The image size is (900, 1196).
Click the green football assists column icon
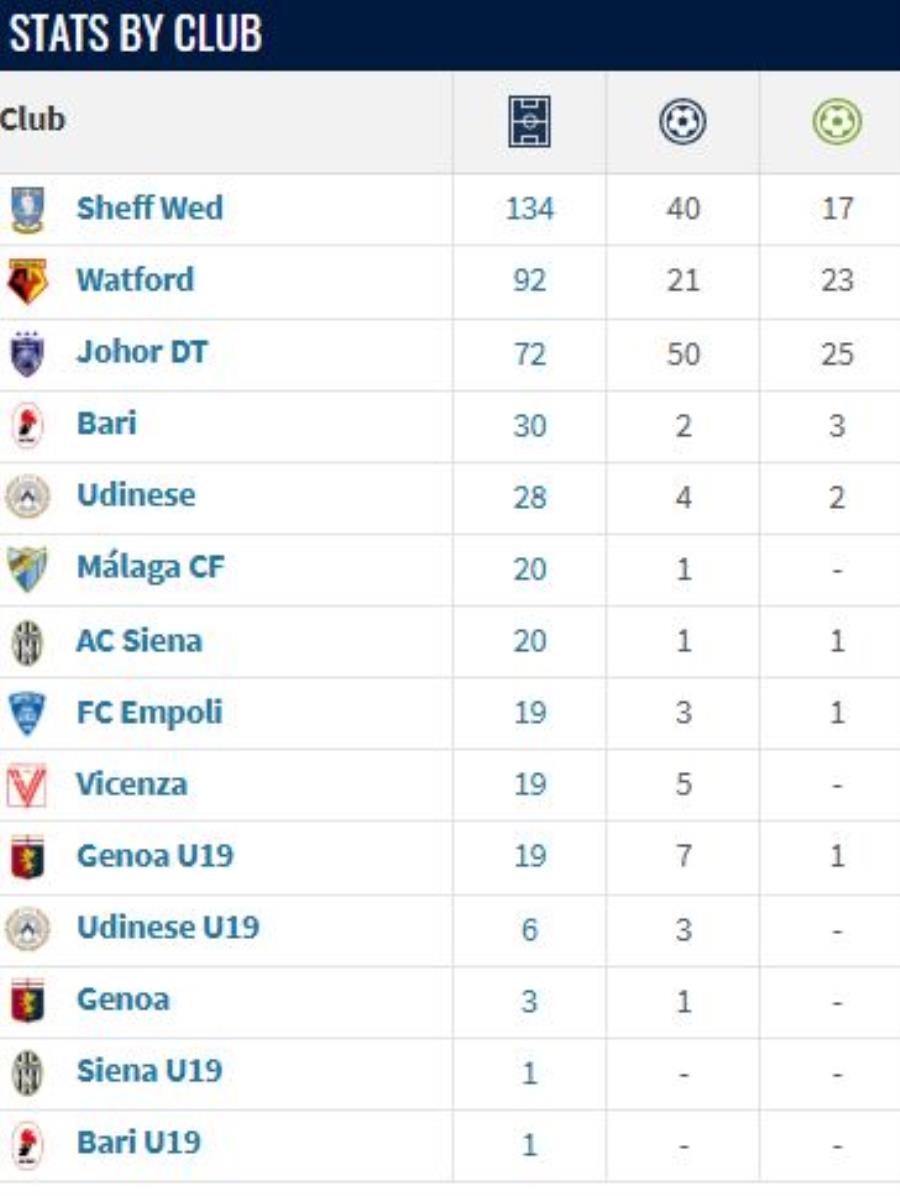click(x=837, y=121)
